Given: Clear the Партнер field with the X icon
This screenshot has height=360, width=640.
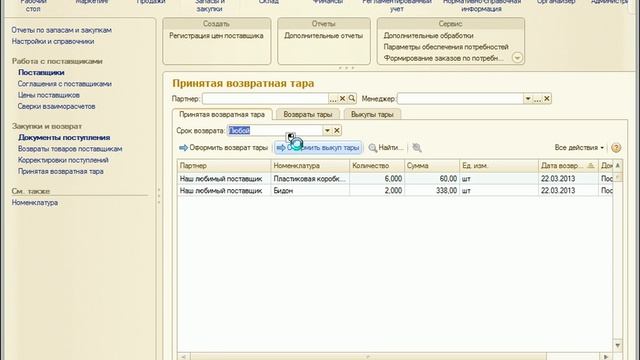Looking at the screenshot, I should 342,99.
